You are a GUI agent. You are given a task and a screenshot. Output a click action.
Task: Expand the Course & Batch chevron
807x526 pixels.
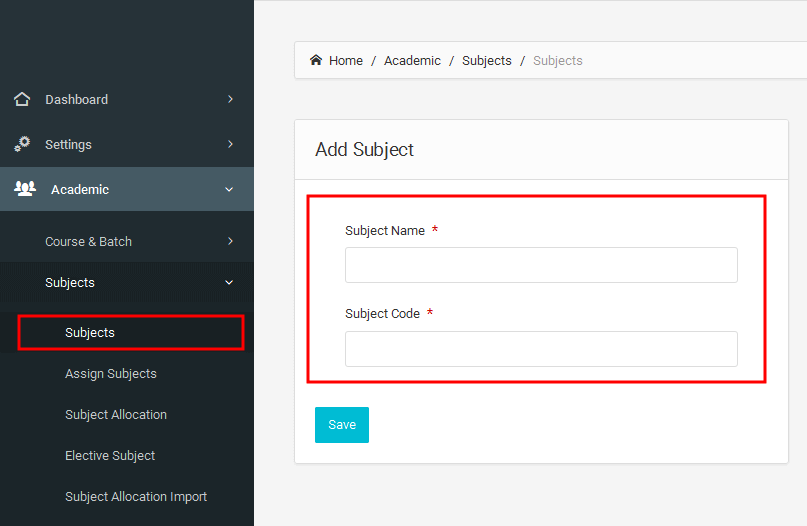[x=230, y=241]
